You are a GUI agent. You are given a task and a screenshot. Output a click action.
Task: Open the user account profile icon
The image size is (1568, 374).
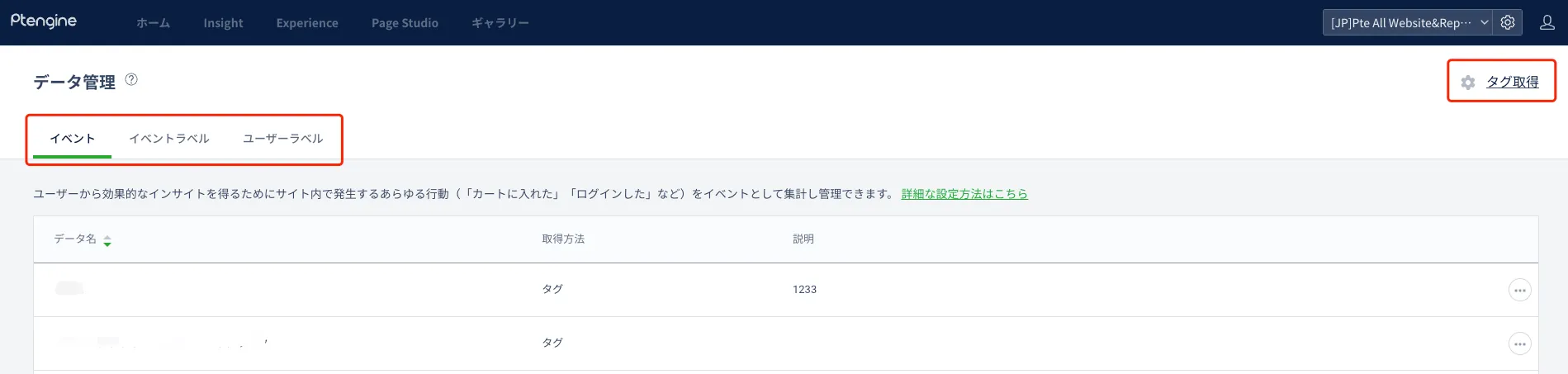point(1547,22)
